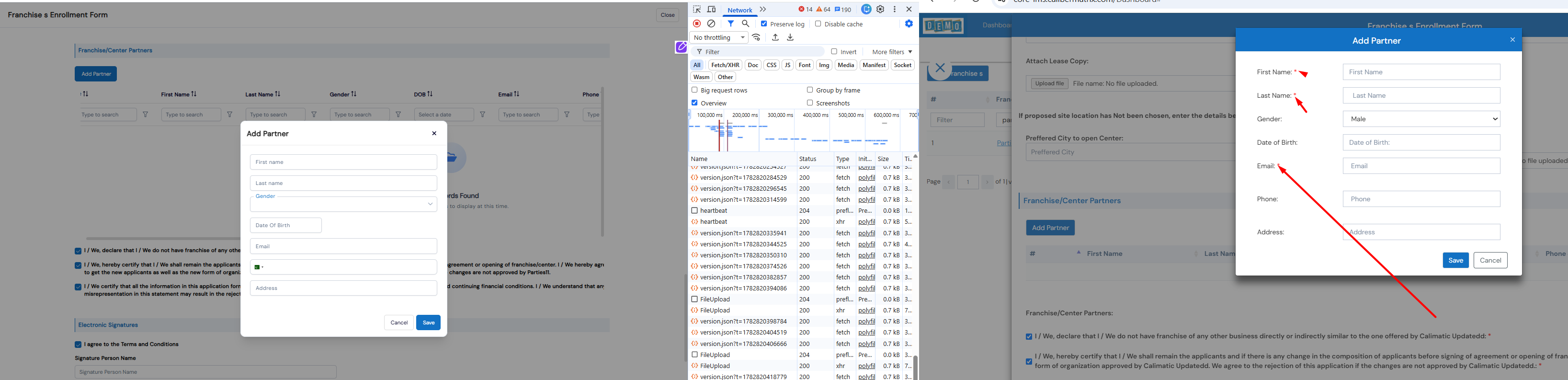The height and width of the screenshot is (380, 1568).
Task: Enable the Screenshots checkbox
Action: point(809,103)
